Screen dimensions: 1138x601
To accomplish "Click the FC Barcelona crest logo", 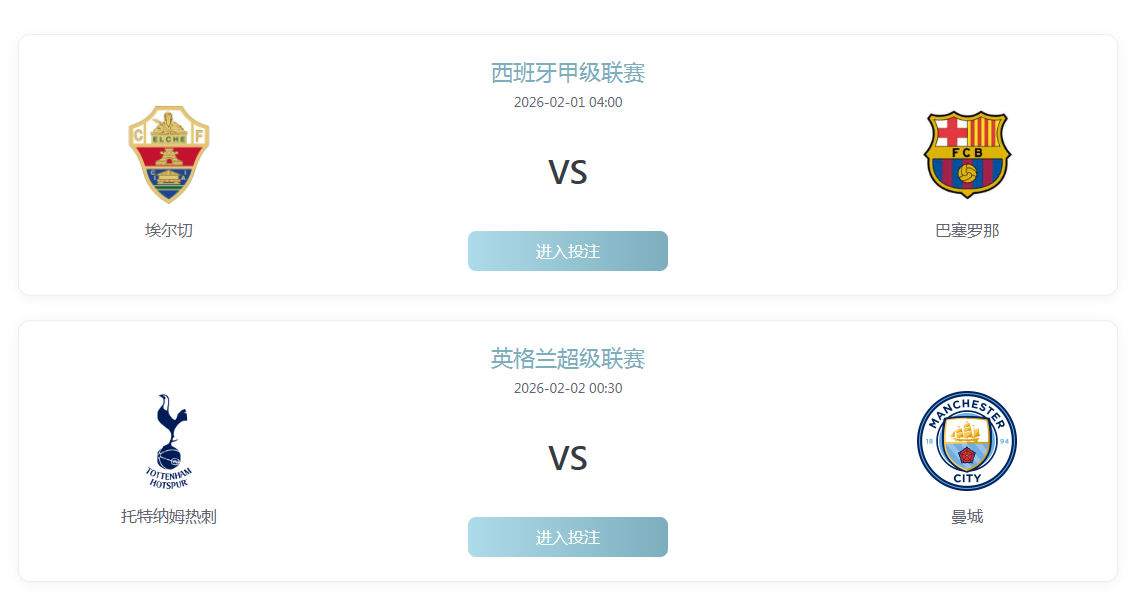I will point(966,152).
